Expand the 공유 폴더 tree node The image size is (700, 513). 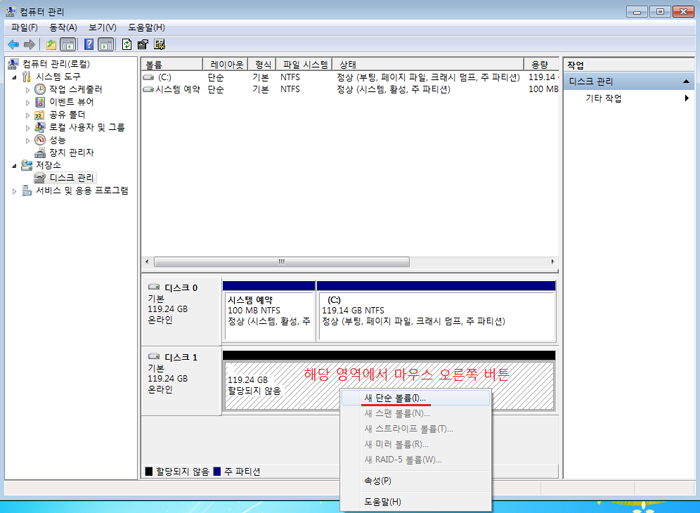point(28,116)
